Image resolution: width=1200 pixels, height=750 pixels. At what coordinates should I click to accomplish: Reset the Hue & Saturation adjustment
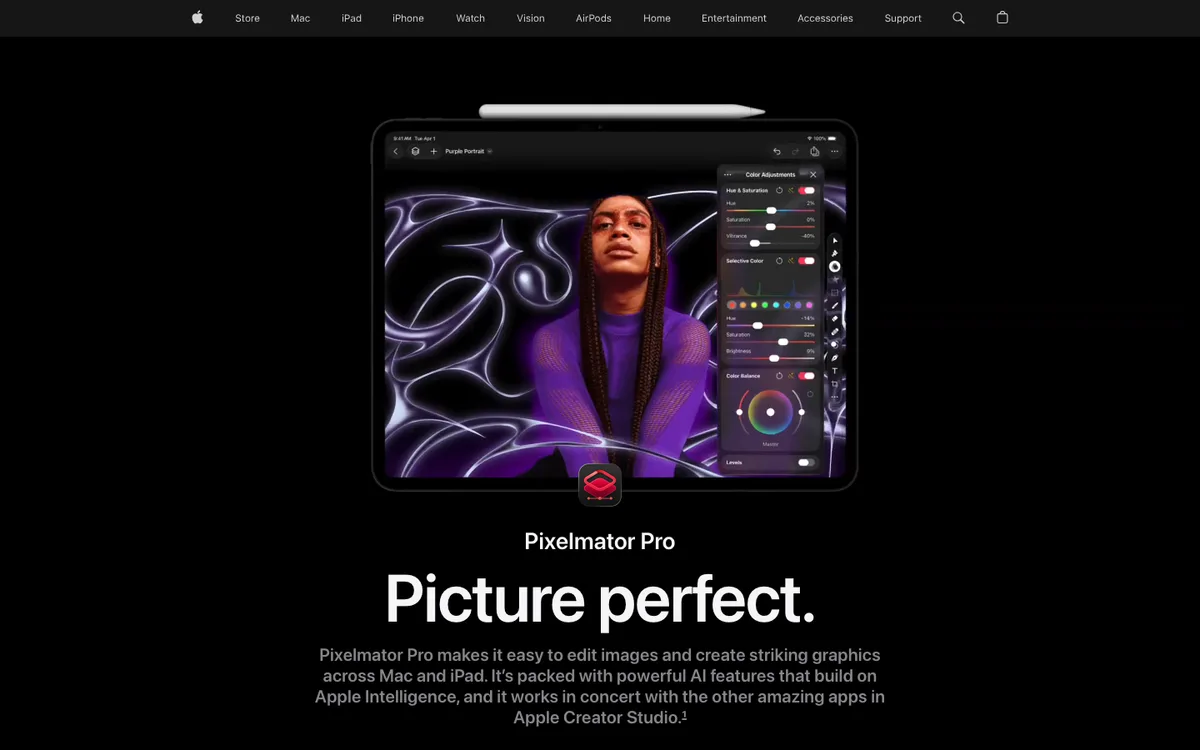click(779, 190)
